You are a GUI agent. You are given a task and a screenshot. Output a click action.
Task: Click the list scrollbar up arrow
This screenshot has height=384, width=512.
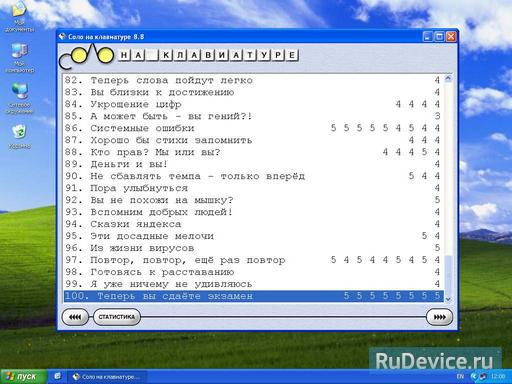point(448,79)
